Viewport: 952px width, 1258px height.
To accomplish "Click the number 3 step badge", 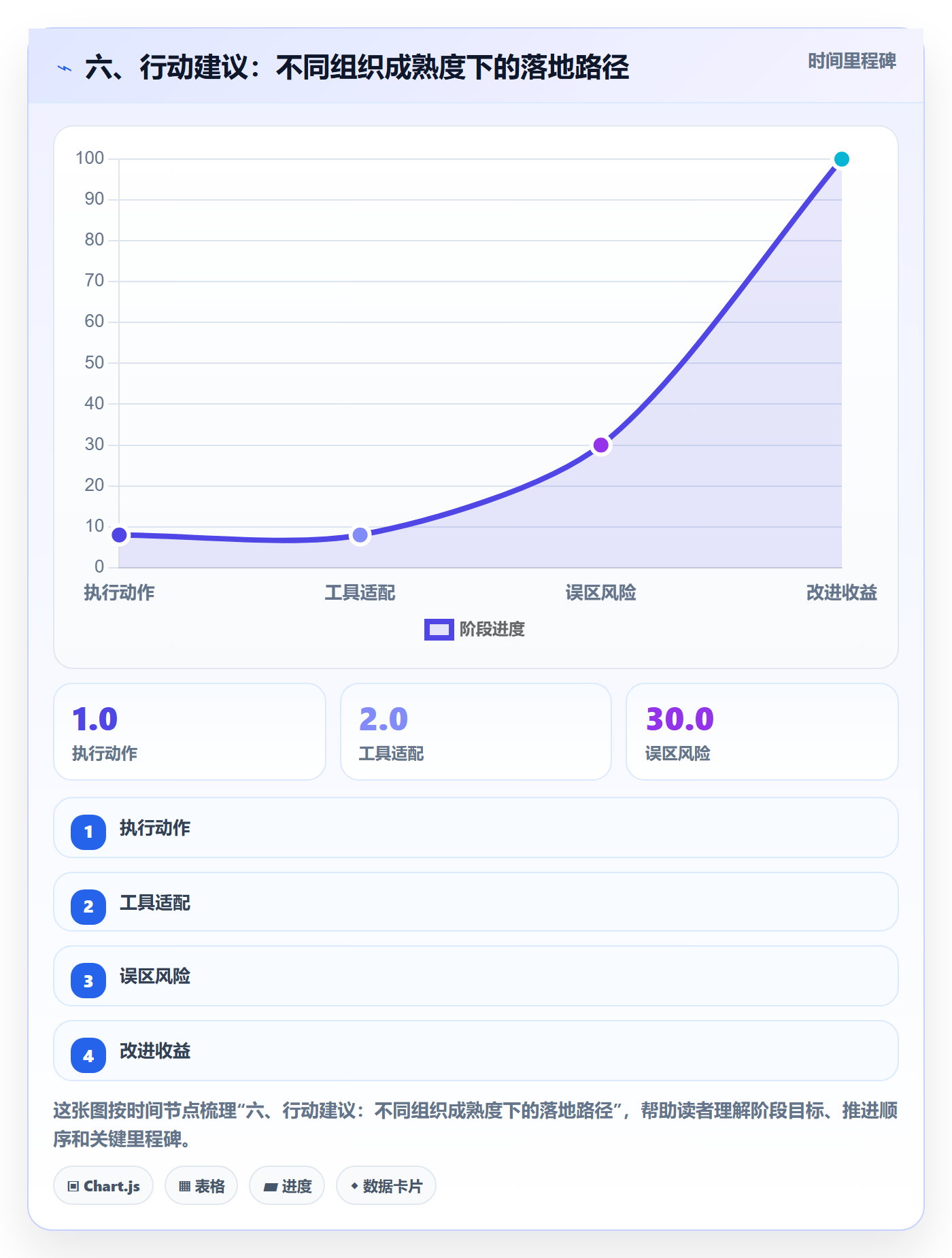I will coord(88,981).
